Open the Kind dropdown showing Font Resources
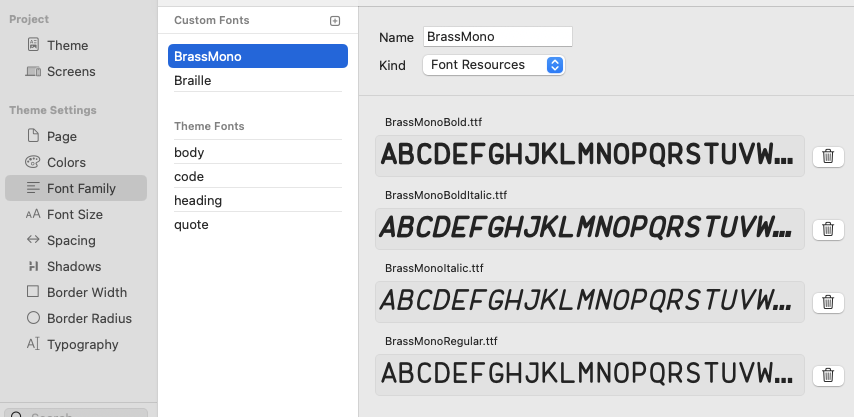The height and width of the screenshot is (417, 854). [493, 65]
